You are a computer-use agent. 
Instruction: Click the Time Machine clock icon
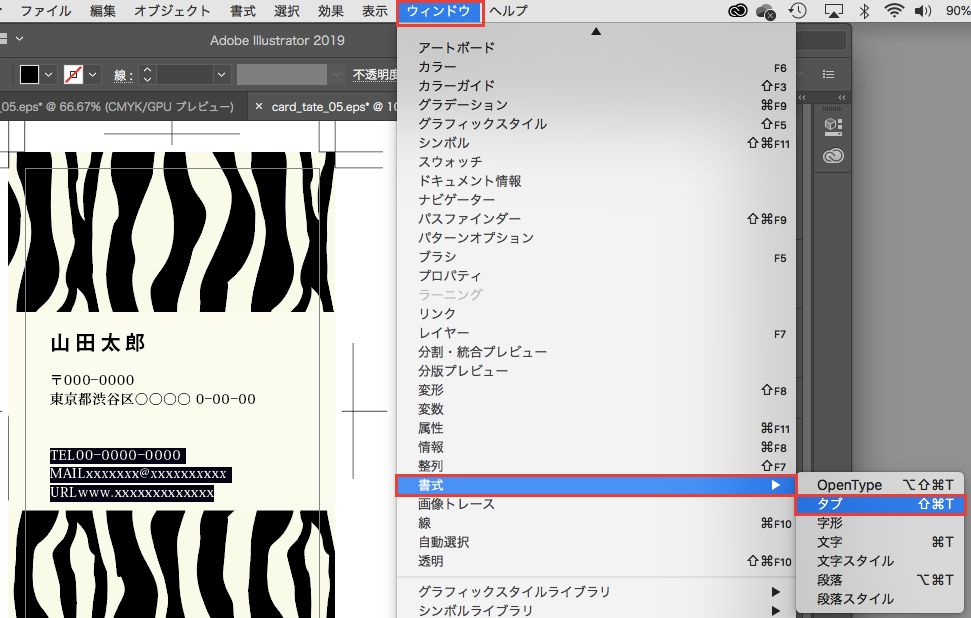click(795, 11)
